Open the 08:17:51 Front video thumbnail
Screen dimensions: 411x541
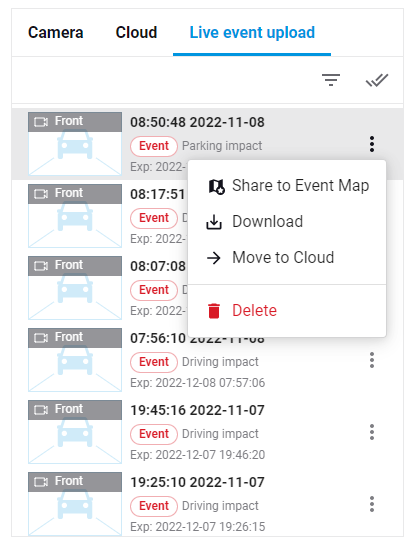tap(75, 216)
